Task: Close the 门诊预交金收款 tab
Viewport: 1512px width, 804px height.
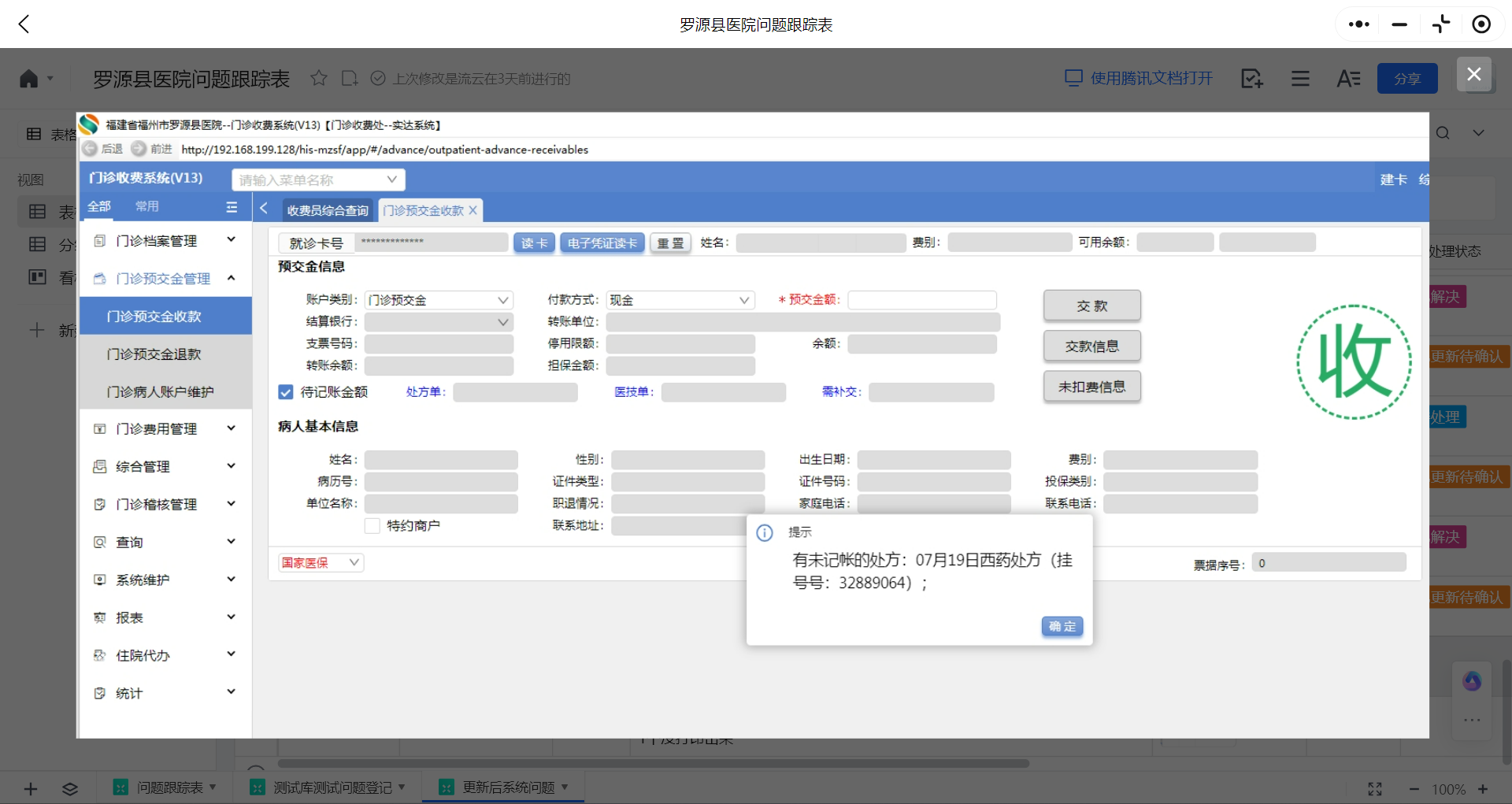Action: [473, 210]
